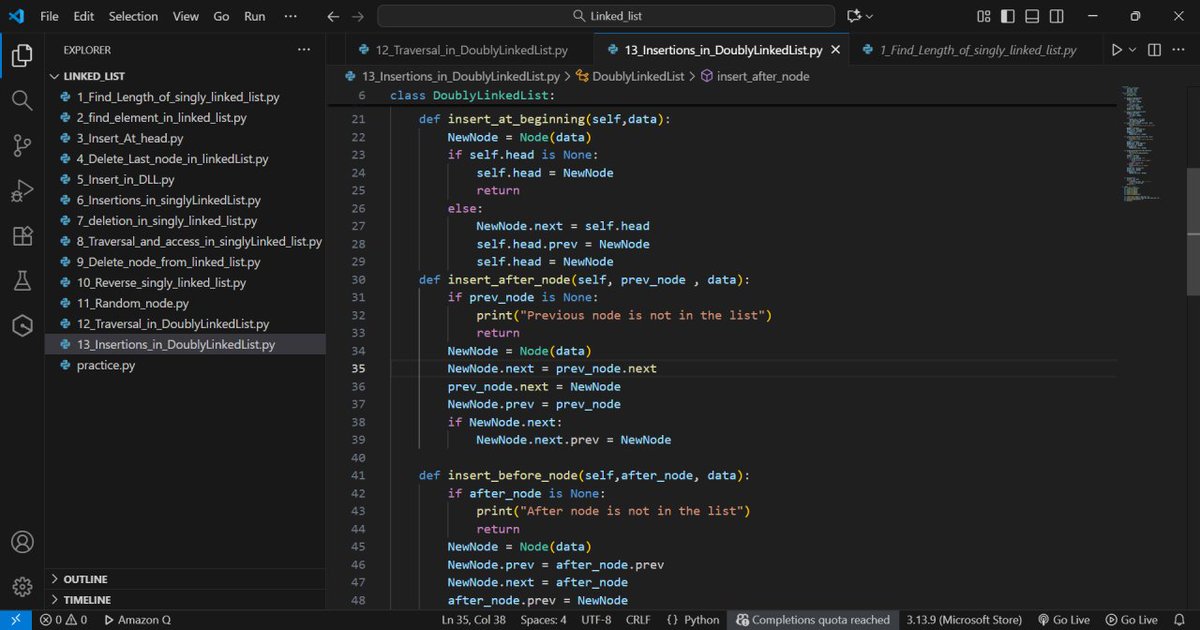The height and width of the screenshot is (630, 1200).
Task: Toggle the secondary side bar
Action: (1056, 15)
